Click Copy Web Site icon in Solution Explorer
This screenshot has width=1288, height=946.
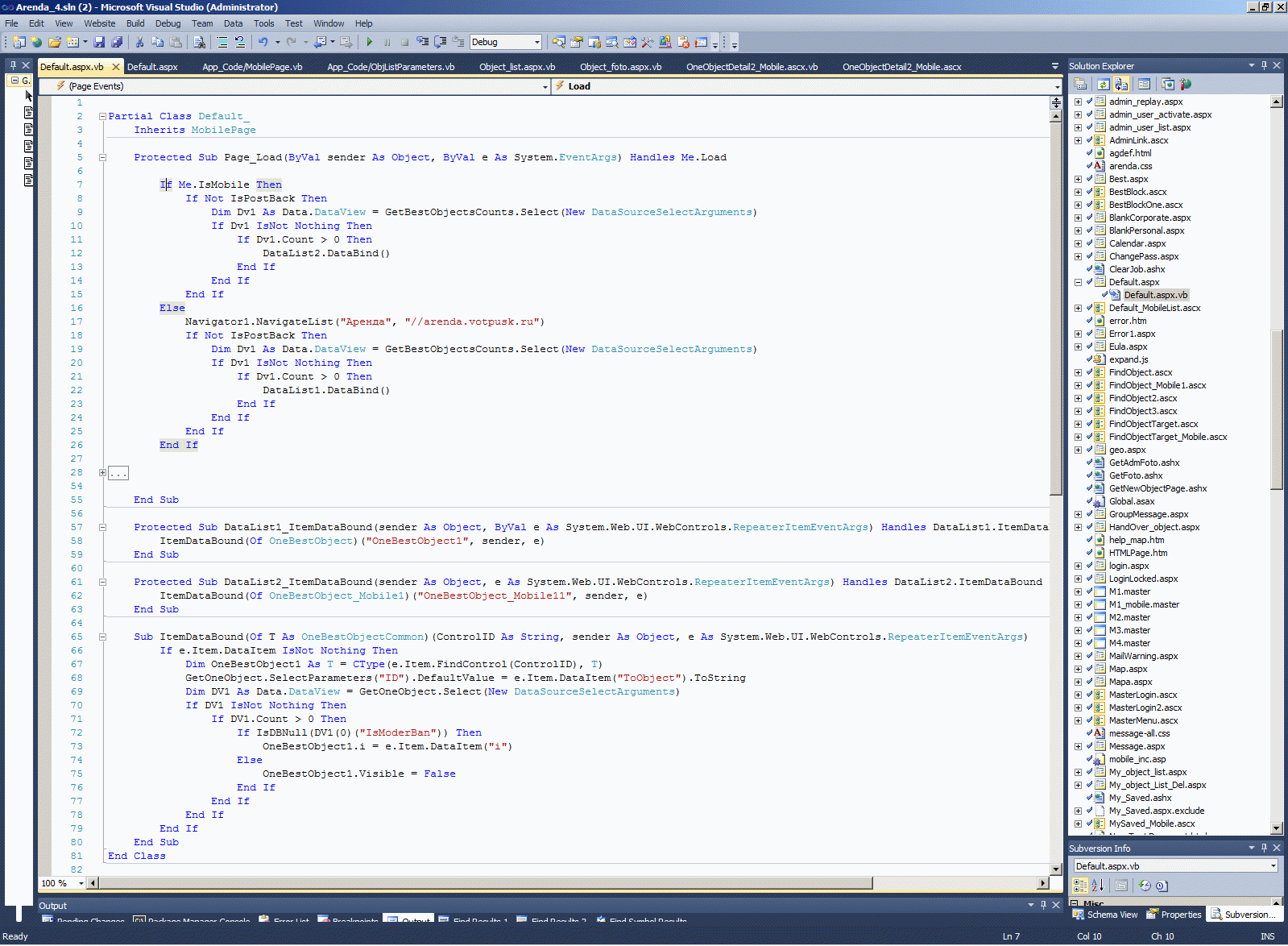[1168, 84]
